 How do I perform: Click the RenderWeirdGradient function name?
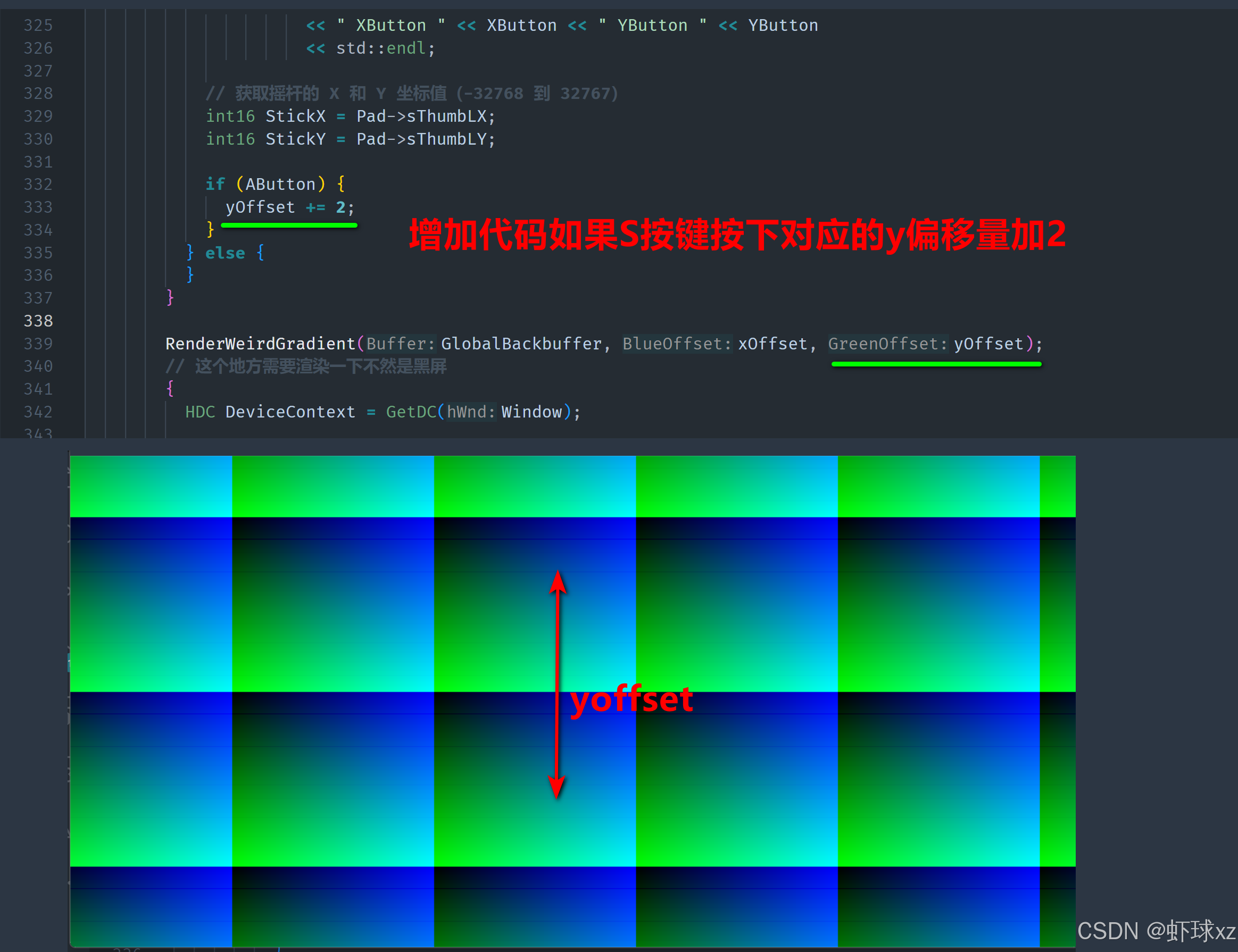click(x=260, y=344)
